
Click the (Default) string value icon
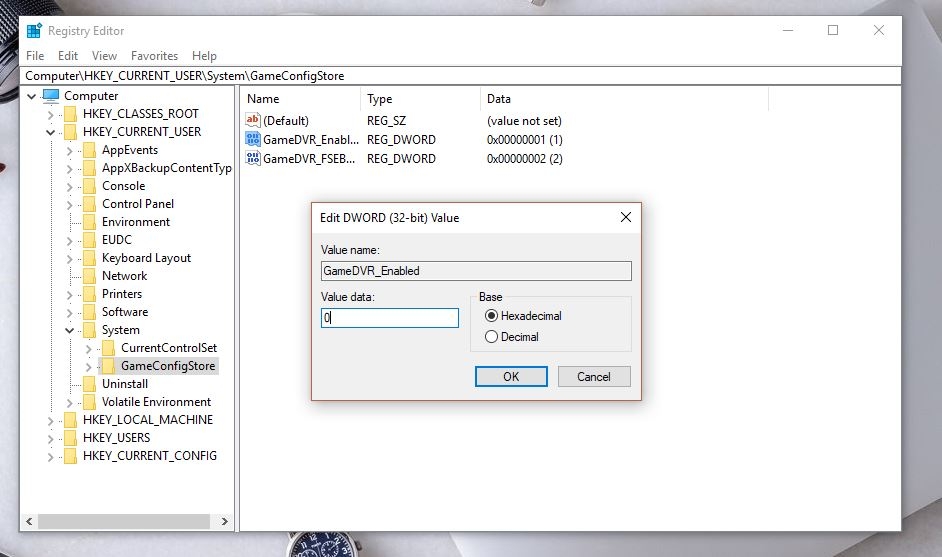pyautogui.click(x=253, y=120)
